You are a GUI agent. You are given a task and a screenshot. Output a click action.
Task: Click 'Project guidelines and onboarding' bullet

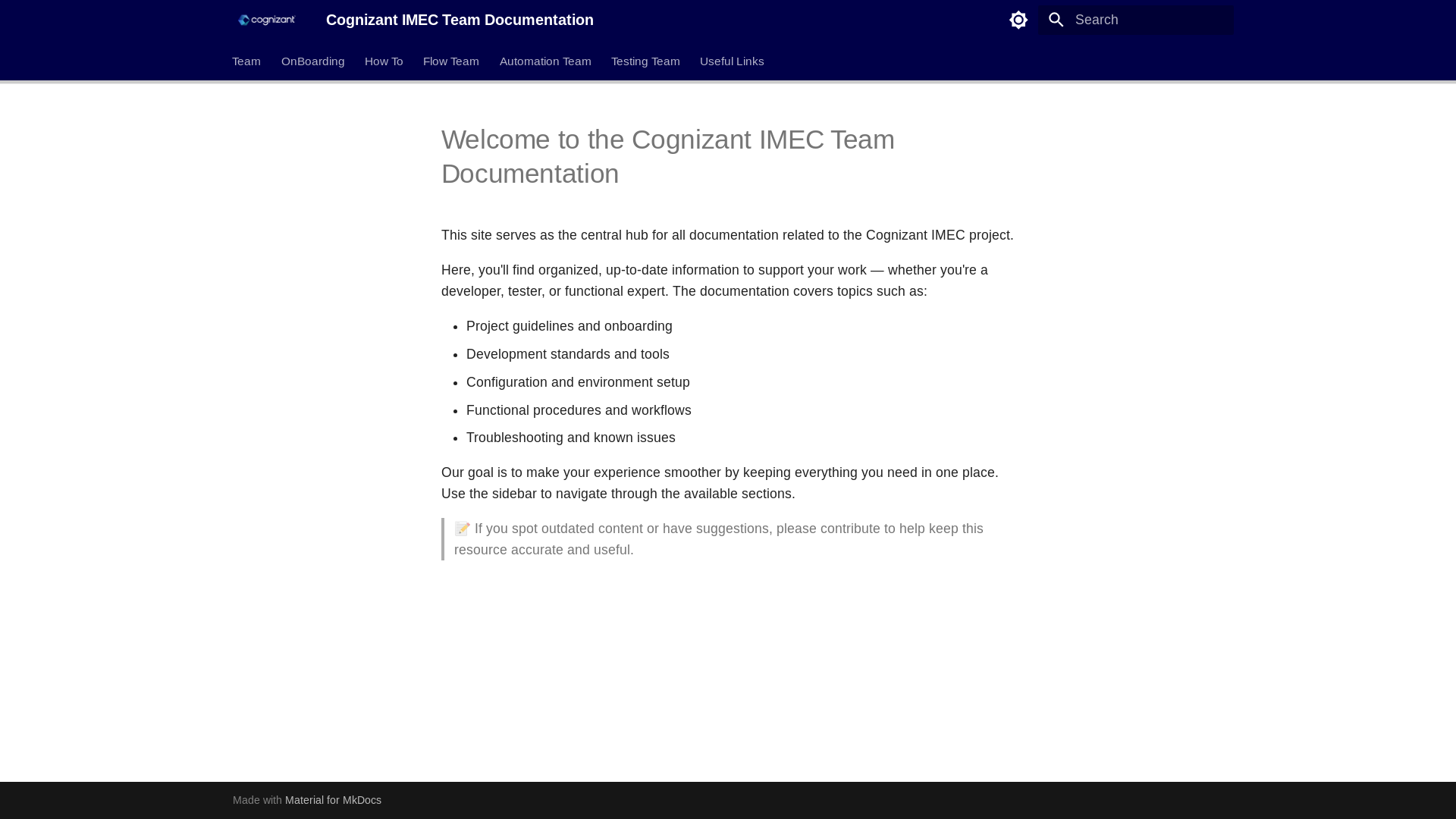[x=570, y=326]
